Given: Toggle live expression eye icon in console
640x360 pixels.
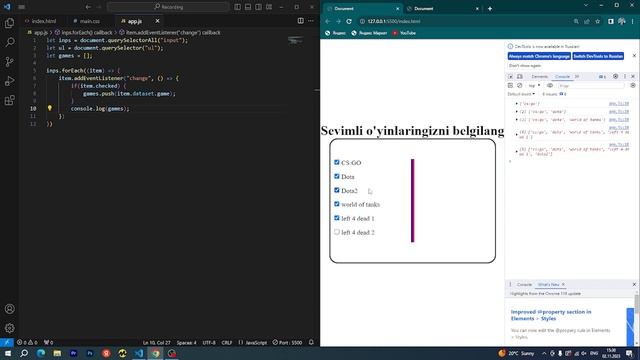Looking at the screenshot, I should (x=550, y=86).
